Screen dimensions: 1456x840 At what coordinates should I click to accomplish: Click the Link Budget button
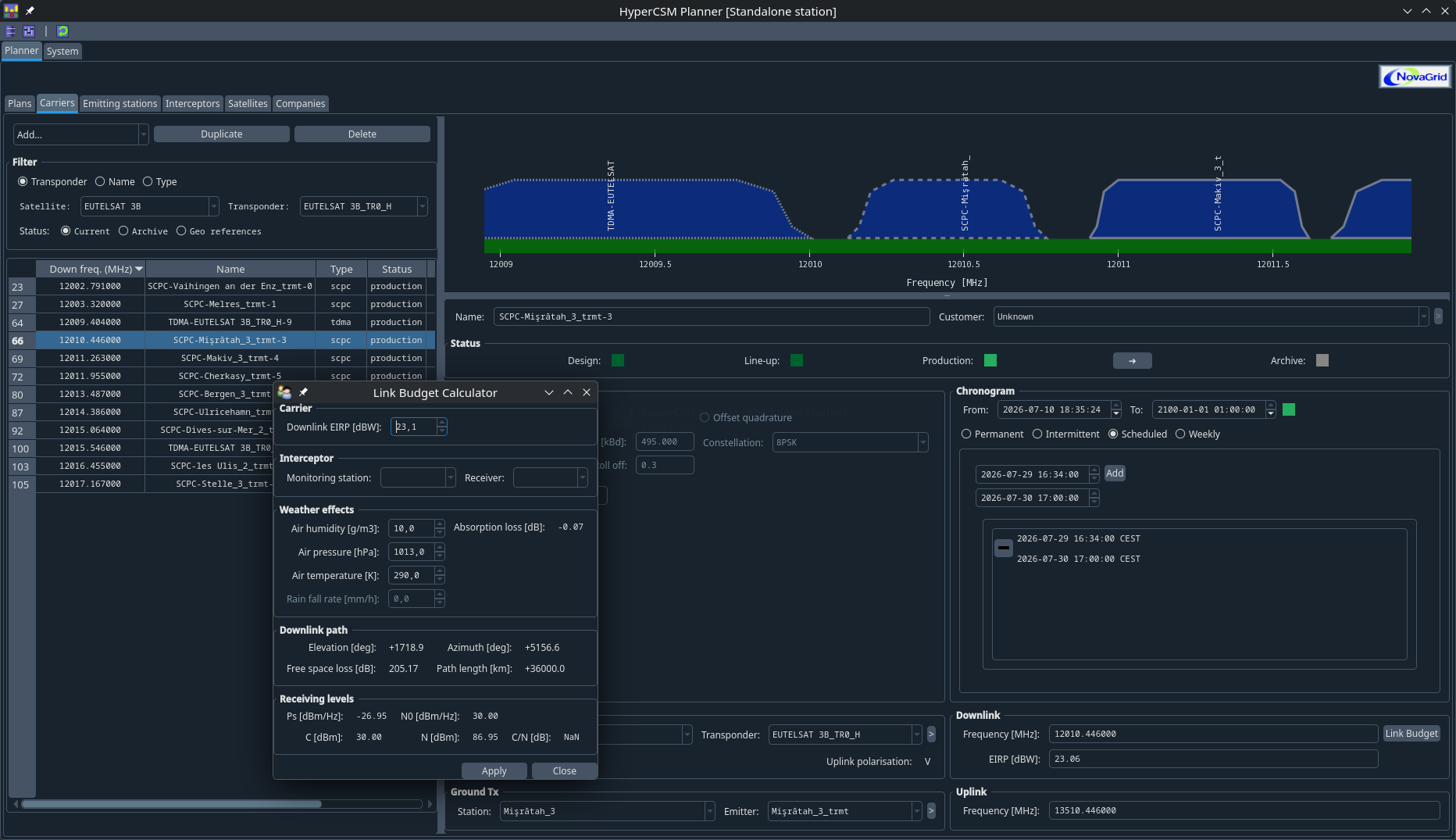(1411, 733)
